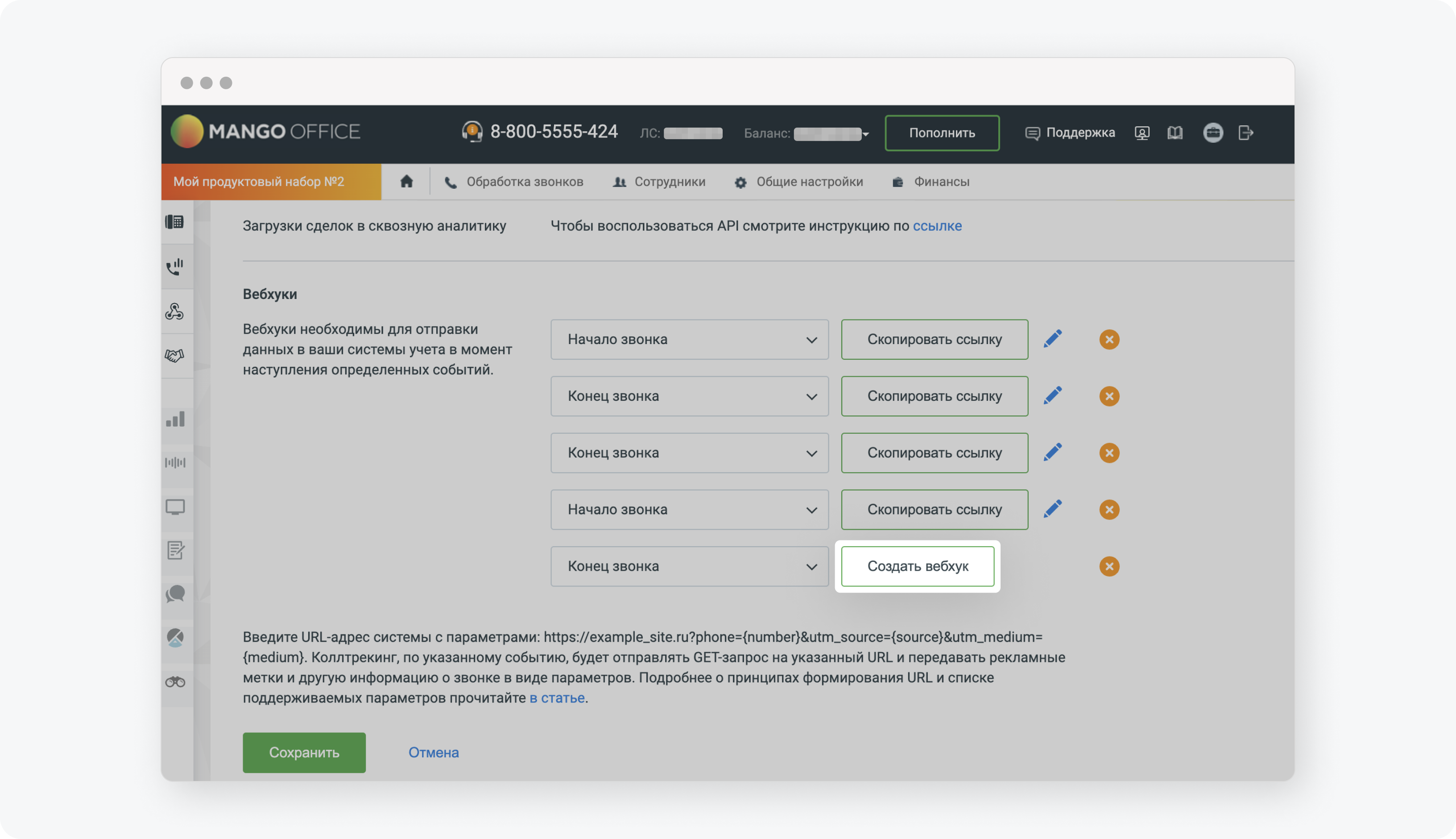Open the chat bubbles sidebar icon

pyautogui.click(x=175, y=594)
